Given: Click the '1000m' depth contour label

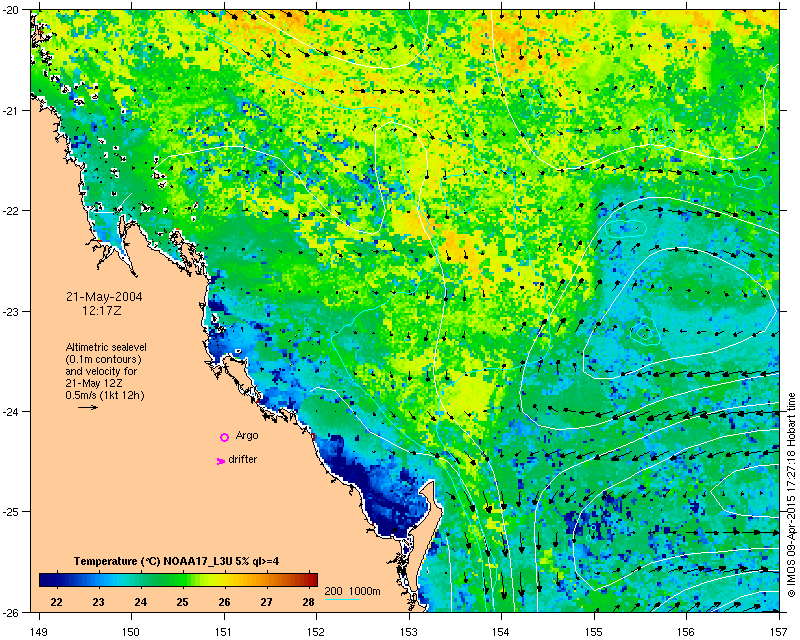Looking at the screenshot, I should click(365, 592).
